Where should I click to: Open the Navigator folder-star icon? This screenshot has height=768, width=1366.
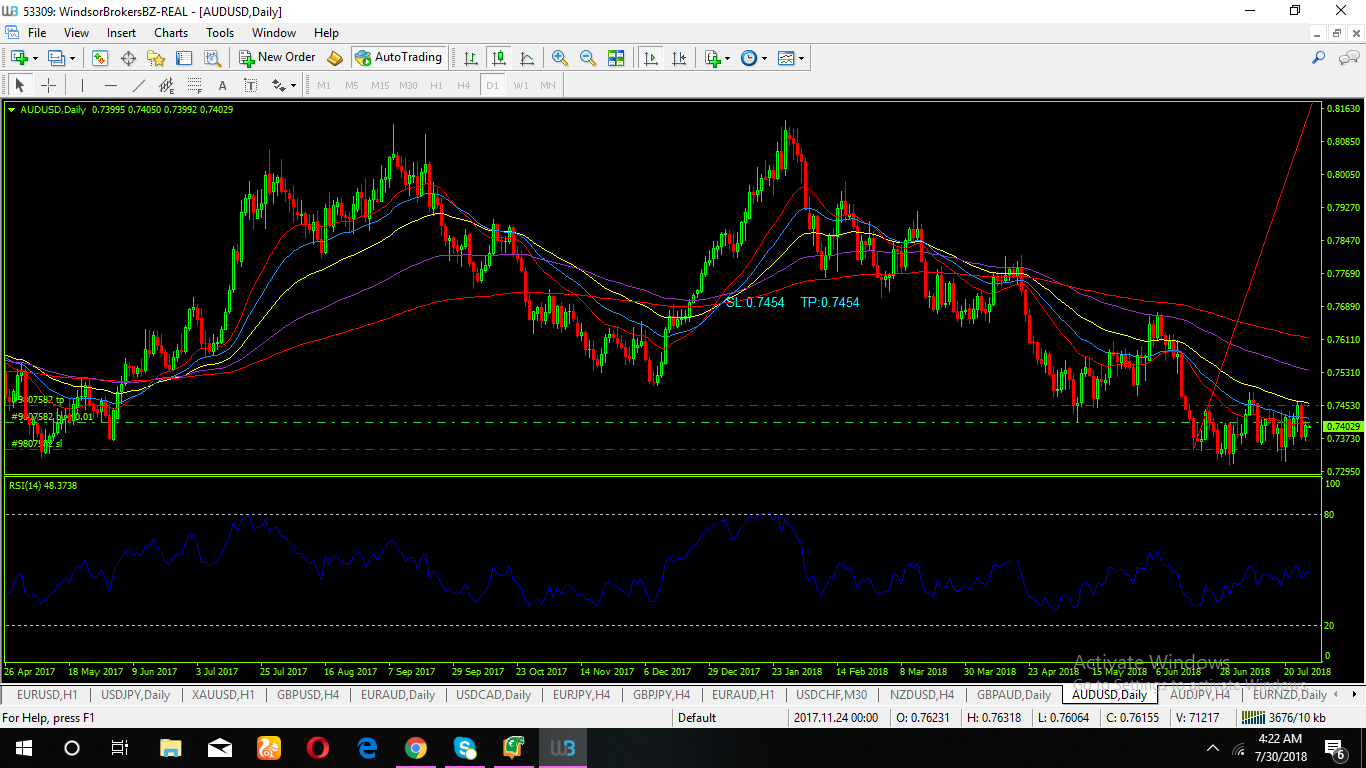(157, 58)
